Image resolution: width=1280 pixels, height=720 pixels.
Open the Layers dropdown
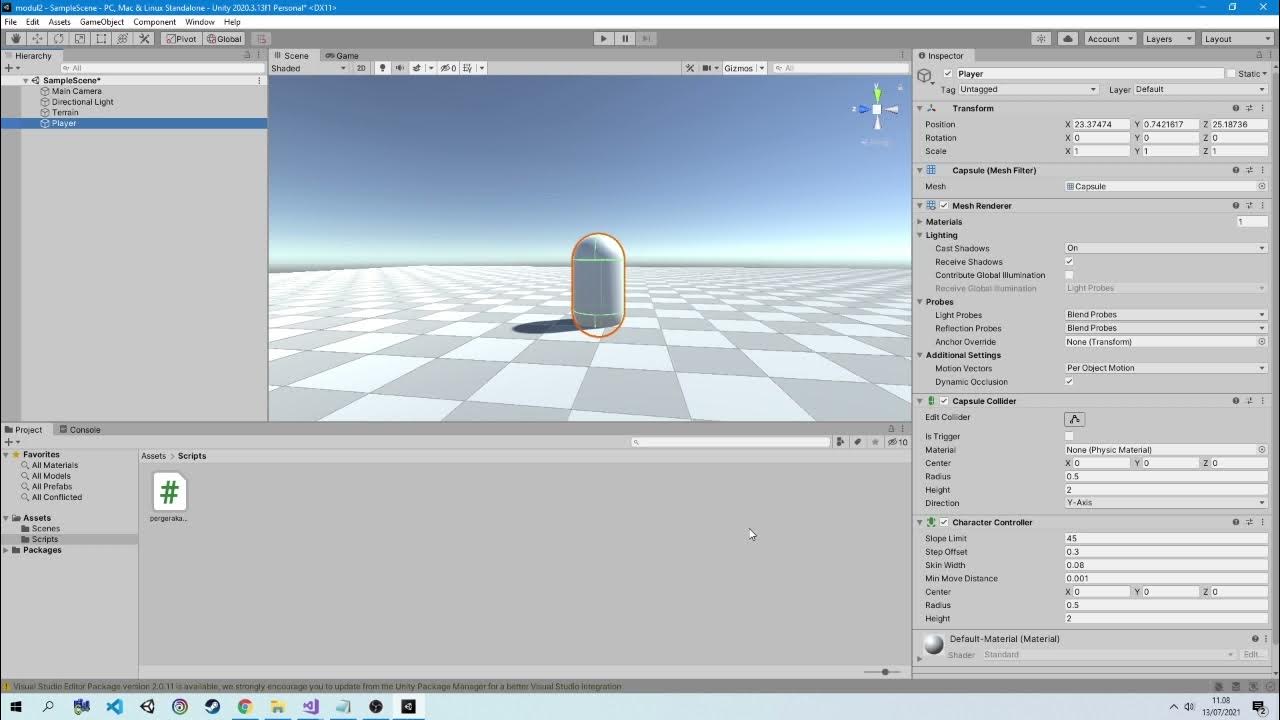coord(1168,39)
